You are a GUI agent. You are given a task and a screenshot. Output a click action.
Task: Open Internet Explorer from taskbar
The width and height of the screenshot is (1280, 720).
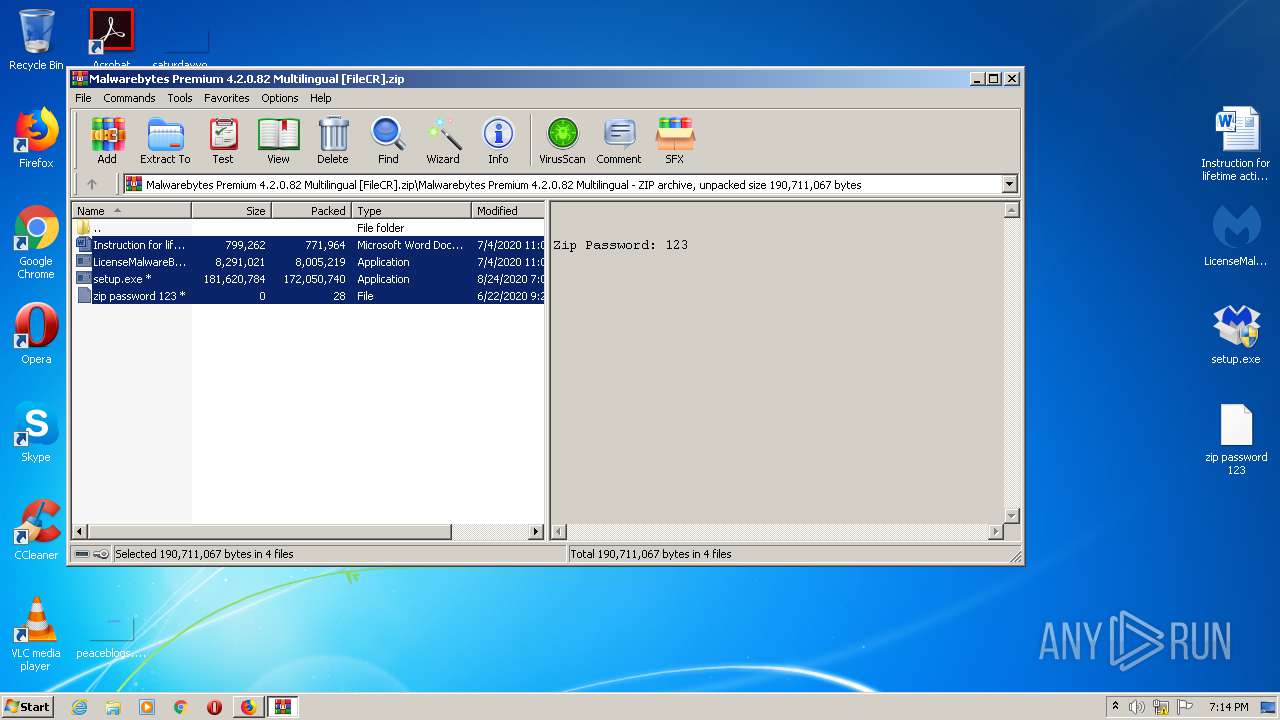[79, 707]
